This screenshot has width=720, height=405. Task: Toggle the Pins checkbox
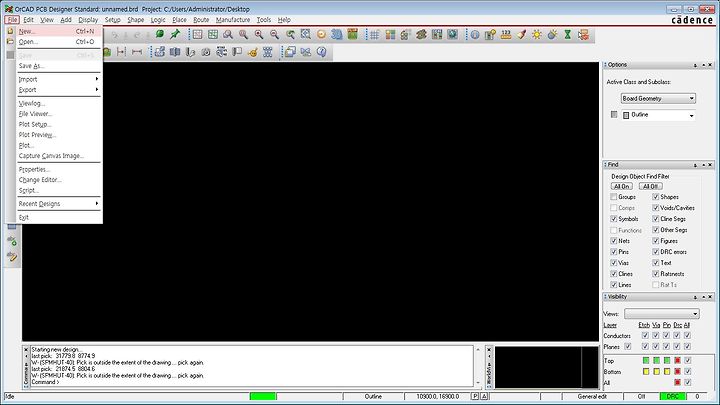pos(613,252)
